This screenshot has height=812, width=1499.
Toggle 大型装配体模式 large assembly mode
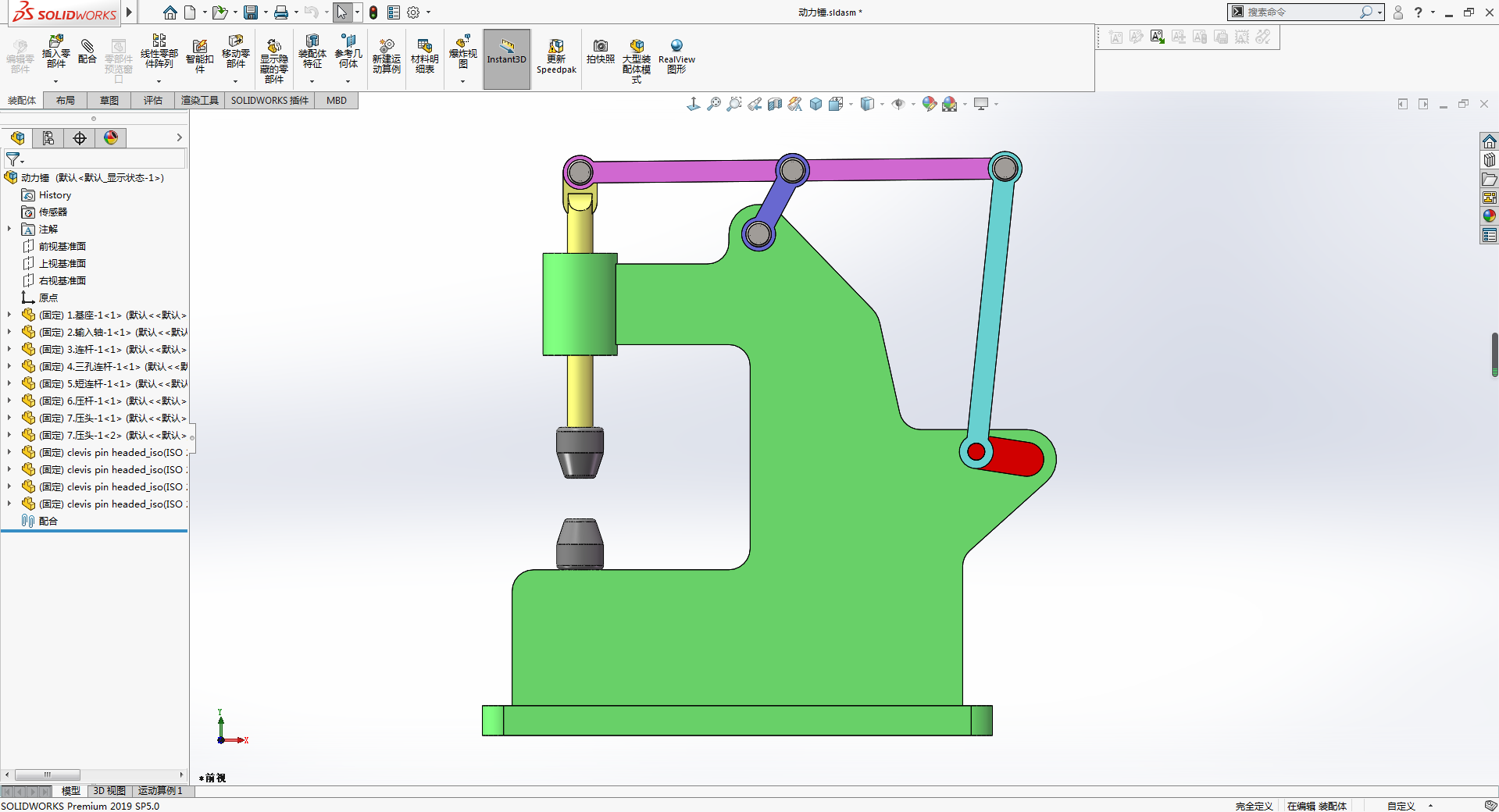[637, 60]
